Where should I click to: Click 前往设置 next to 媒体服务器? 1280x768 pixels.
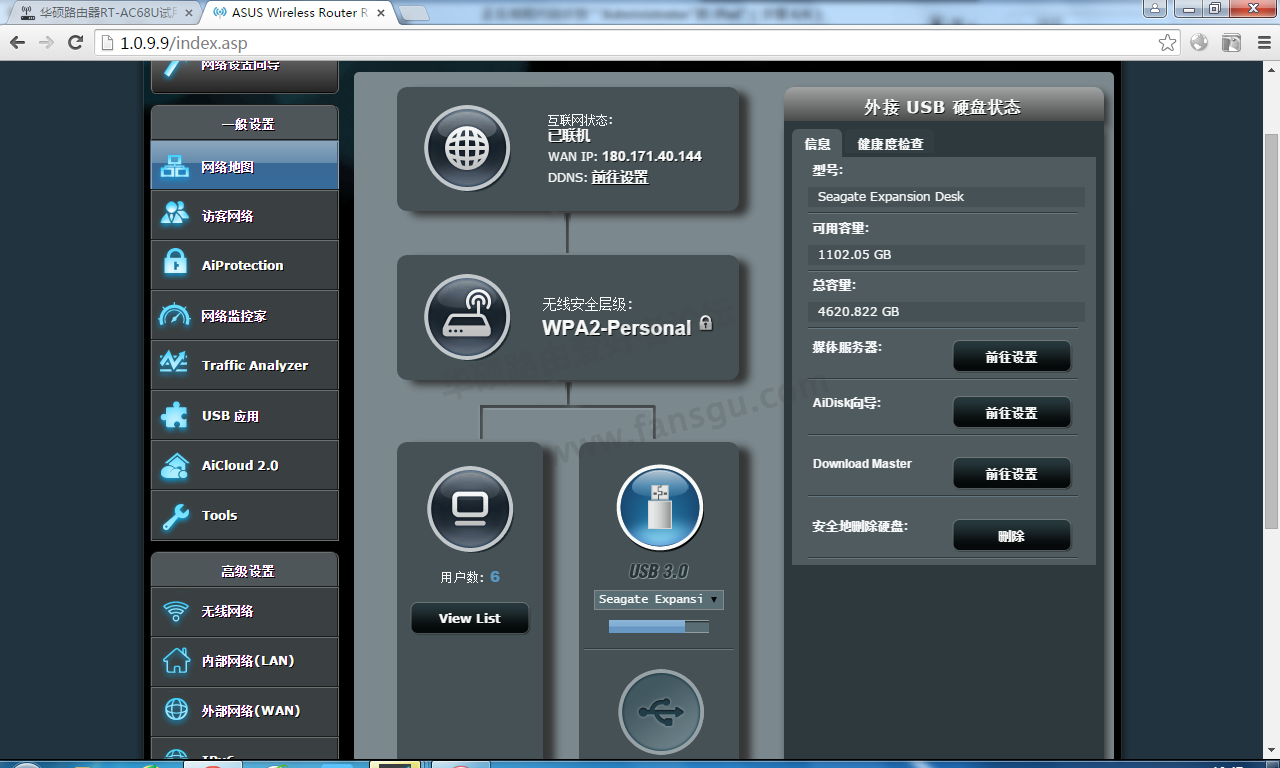tap(1012, 357)
